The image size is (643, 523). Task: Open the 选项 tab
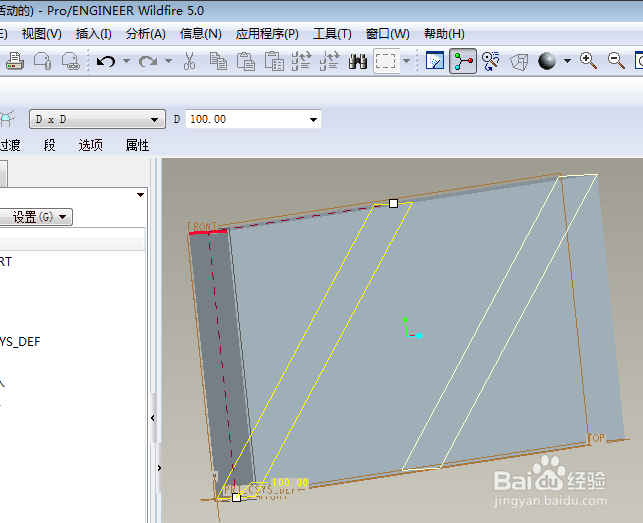click(x=91, y=145)
